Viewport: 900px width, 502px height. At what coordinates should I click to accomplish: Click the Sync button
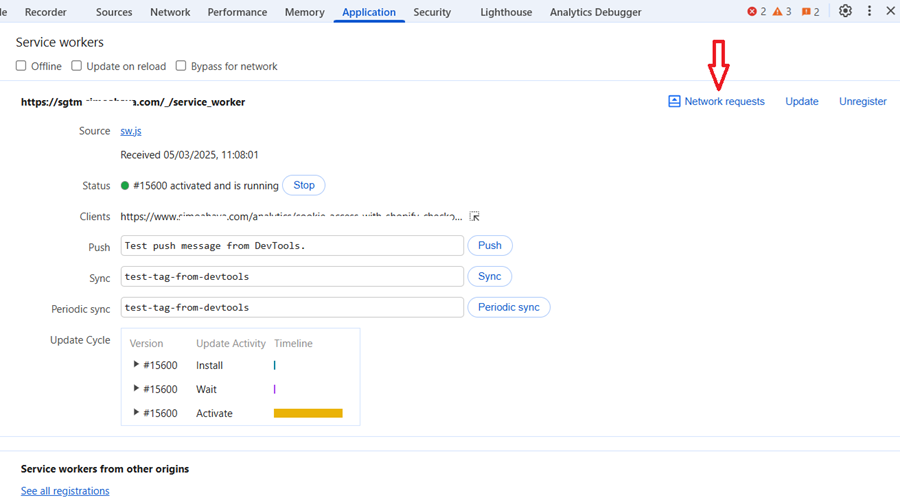(x=490, y=277)
